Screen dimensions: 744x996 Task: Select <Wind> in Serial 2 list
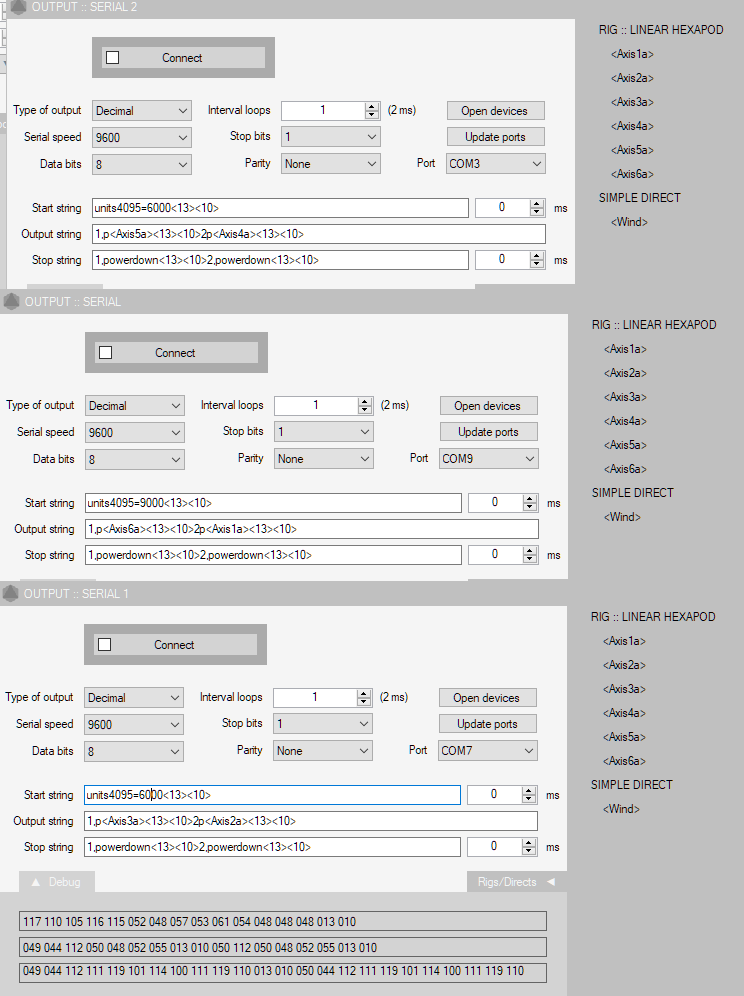[x=630, y=222]
